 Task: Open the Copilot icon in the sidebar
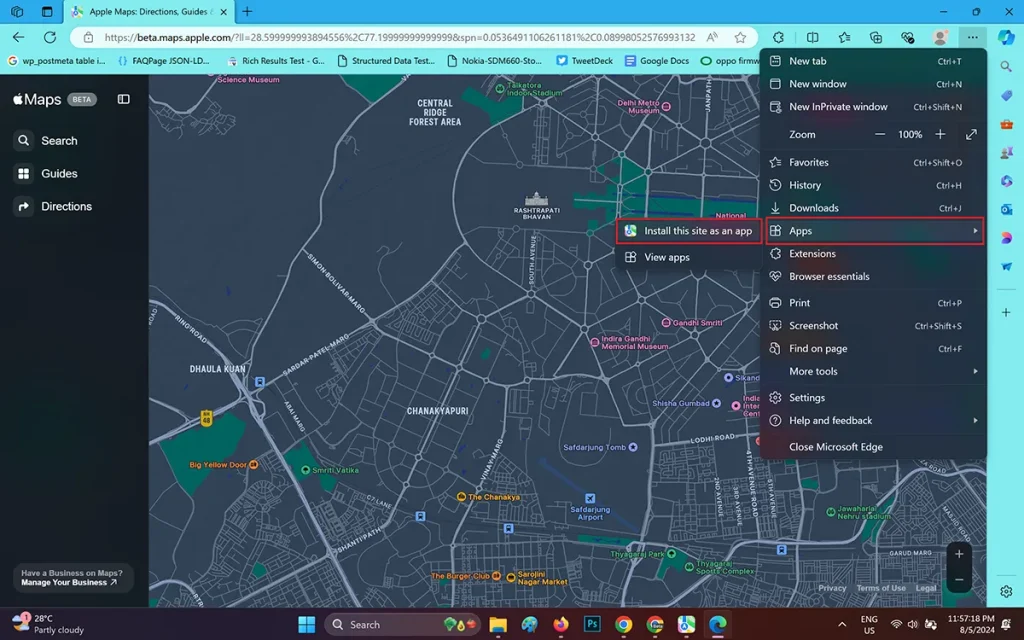point(1006,37)
